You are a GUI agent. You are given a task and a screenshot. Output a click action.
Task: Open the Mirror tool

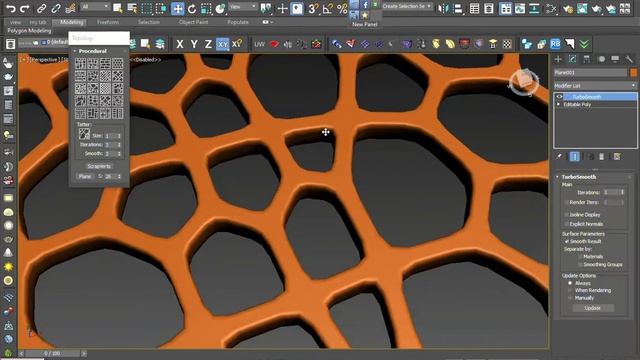pos(444,8)
